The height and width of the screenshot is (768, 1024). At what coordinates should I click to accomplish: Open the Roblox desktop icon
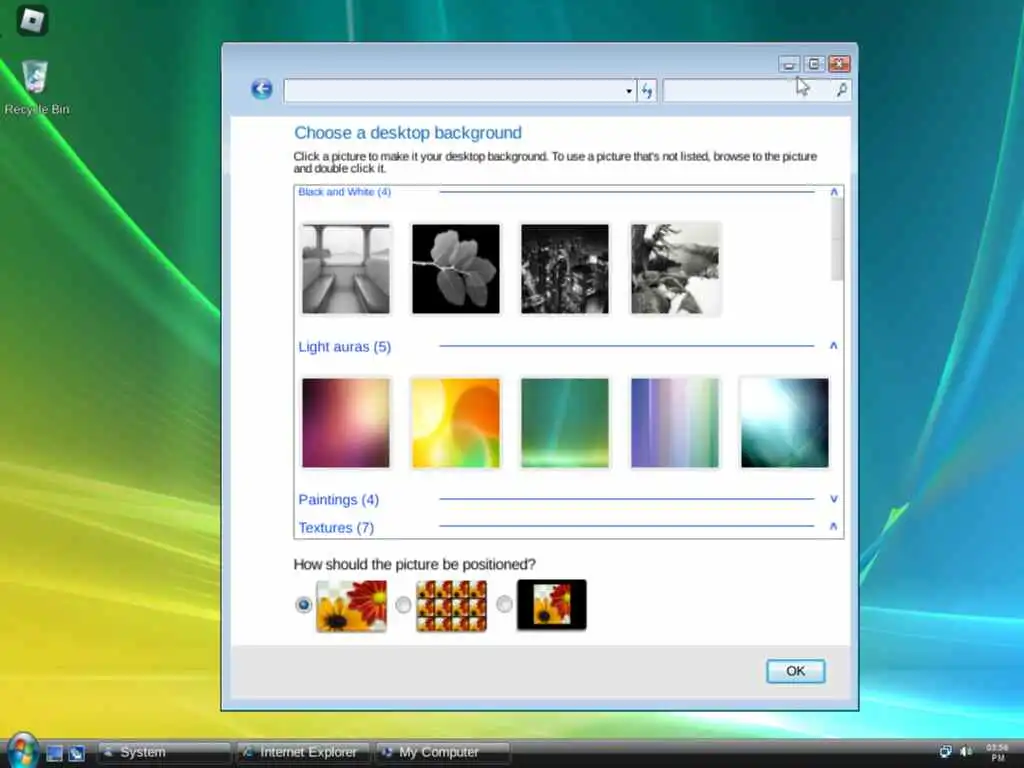coord(31,20)
